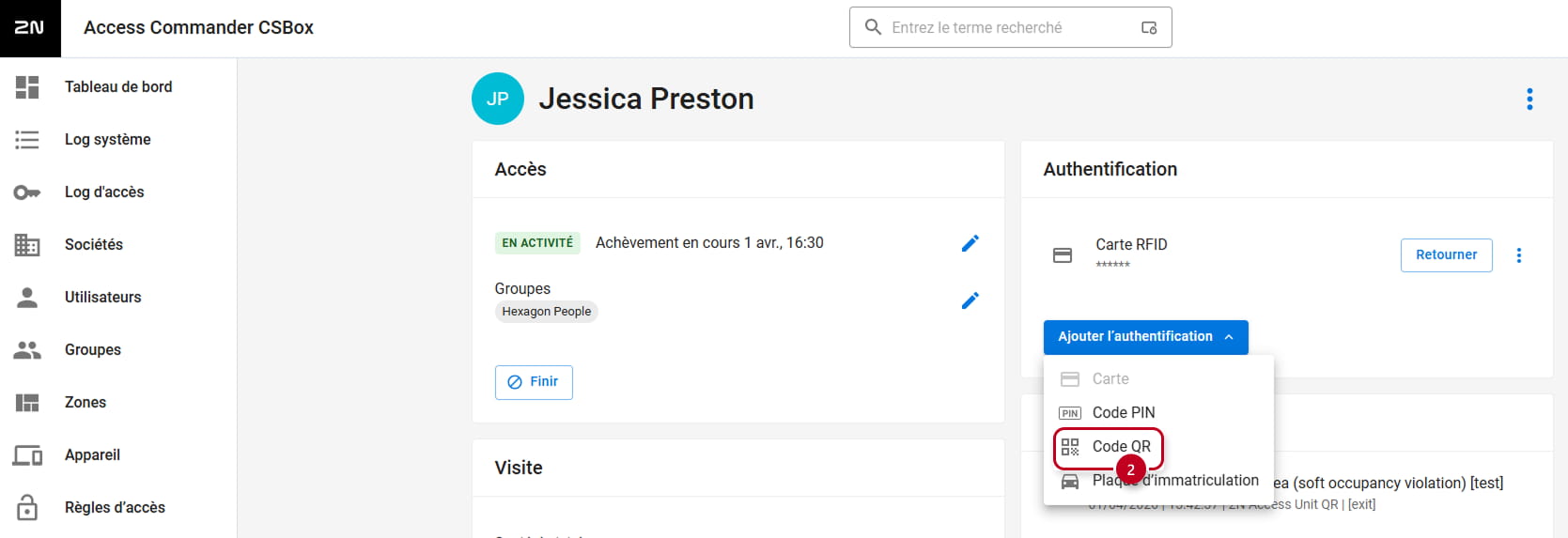This screenshot has width=1568, height=538.
Task: Click the car icon for license plate
Action: pyautogui.click(x=1070, y=482)
